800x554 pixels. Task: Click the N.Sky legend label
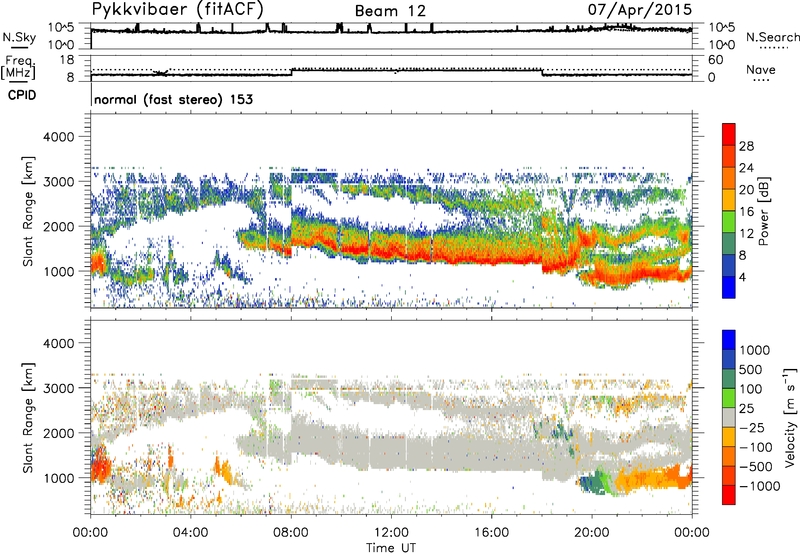pyautogui.click(x=19, y=37)
